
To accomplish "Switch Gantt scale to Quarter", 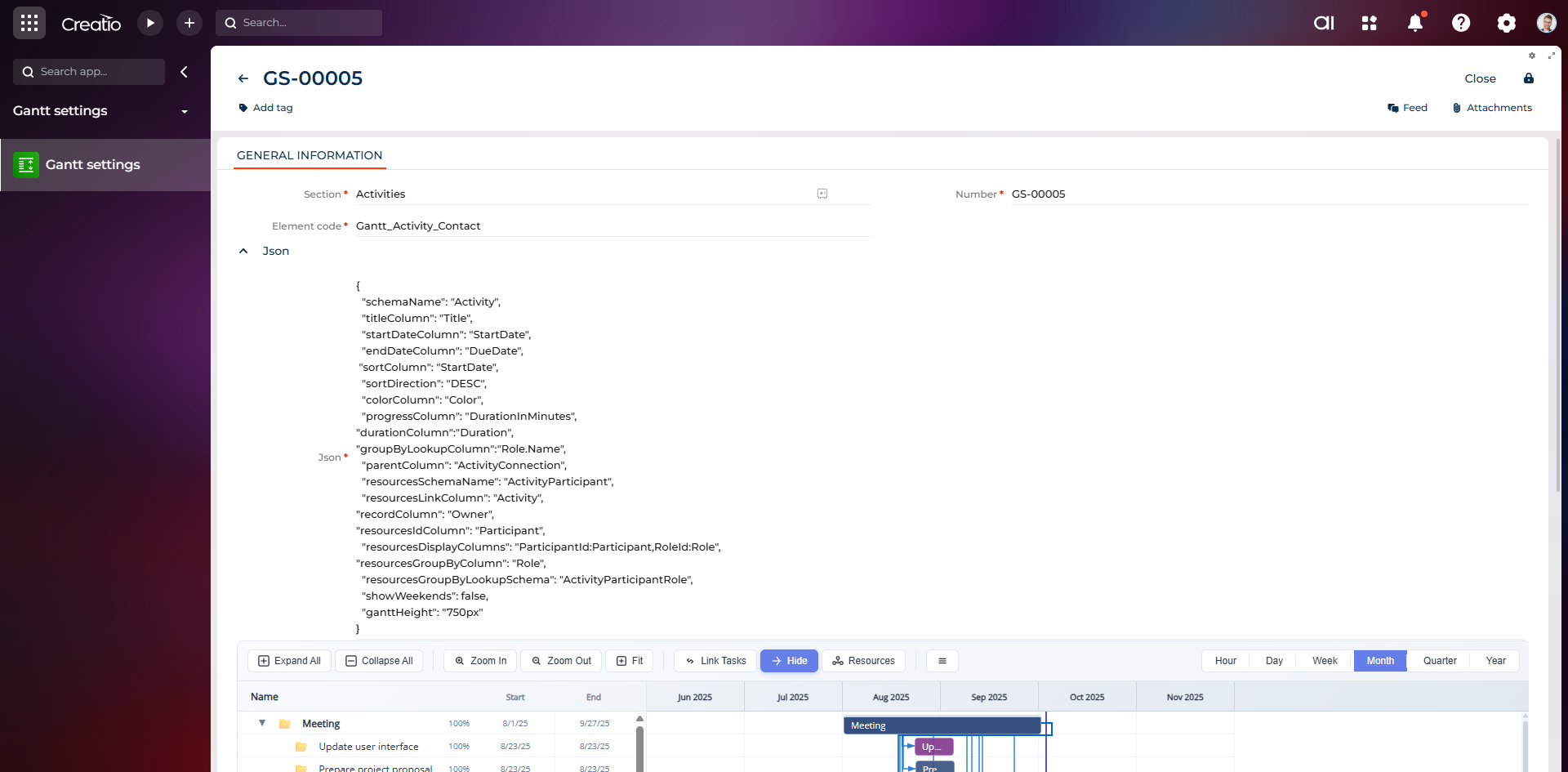I will coord(1439,661).
